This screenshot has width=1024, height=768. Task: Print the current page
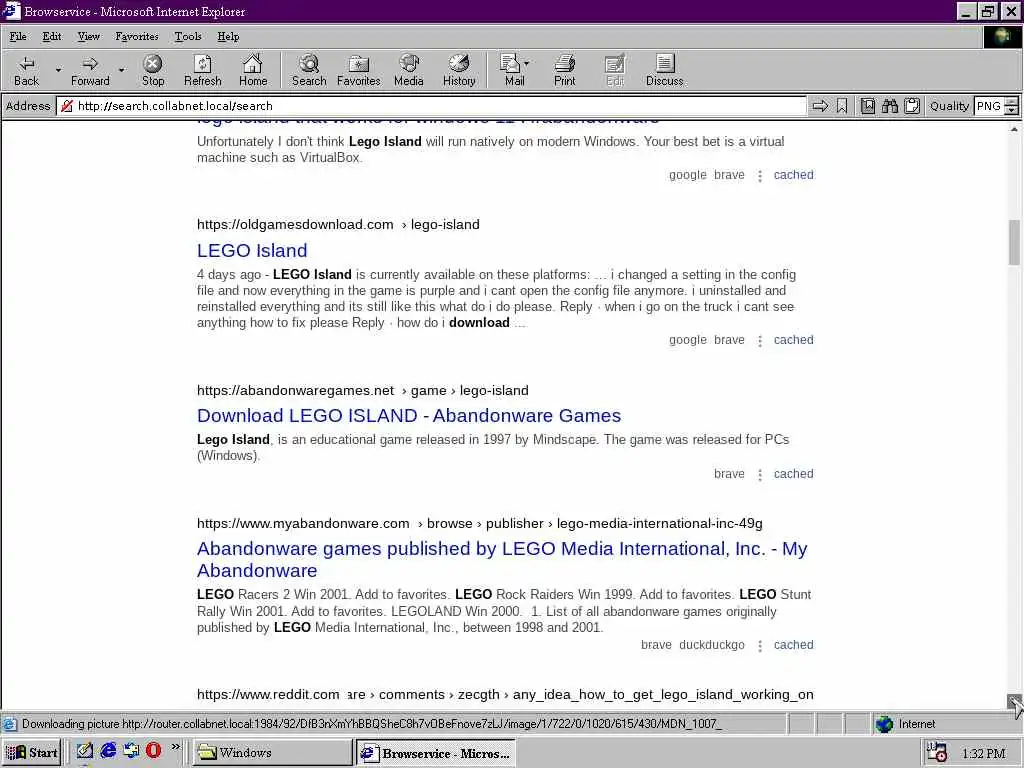(565, 71)
